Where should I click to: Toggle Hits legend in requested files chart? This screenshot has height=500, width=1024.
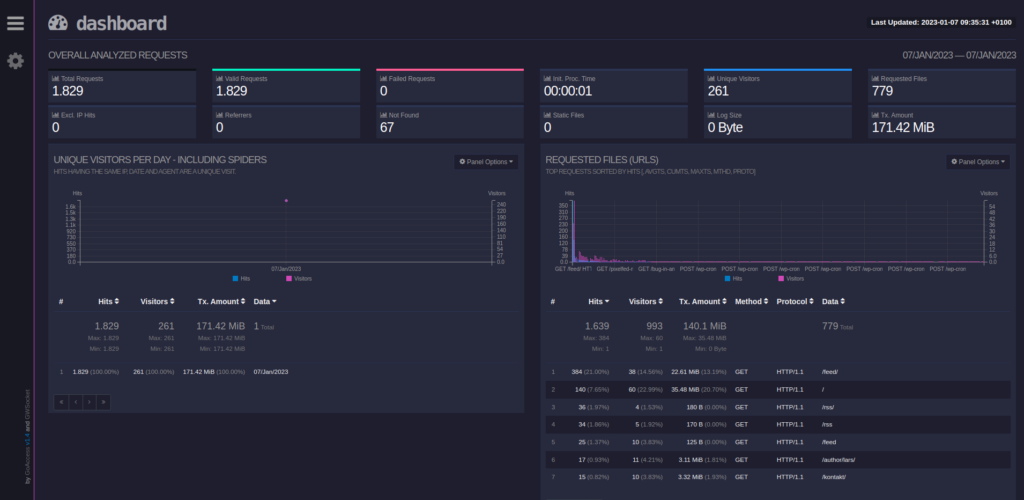point(733,279)
